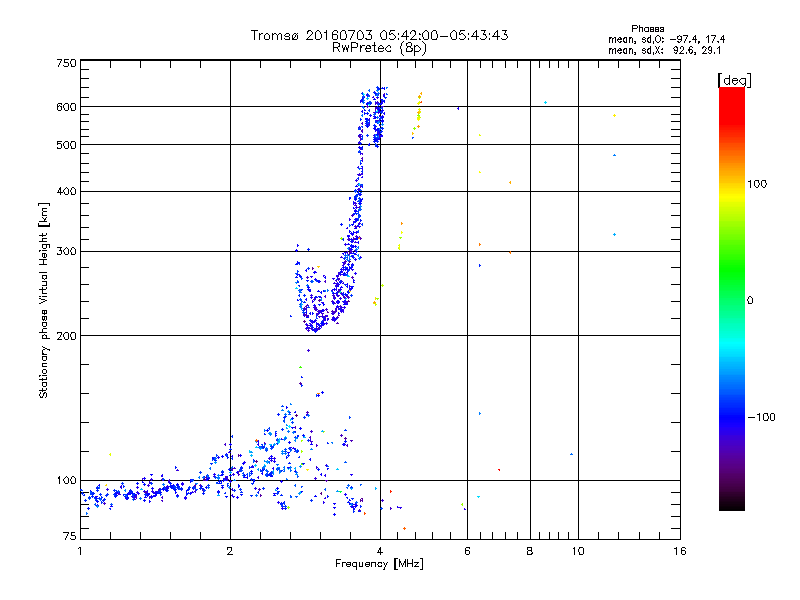This screenshot has width=800, height=600.
Task: Click the '600' y-axis tick label
Action: point(66,107)
